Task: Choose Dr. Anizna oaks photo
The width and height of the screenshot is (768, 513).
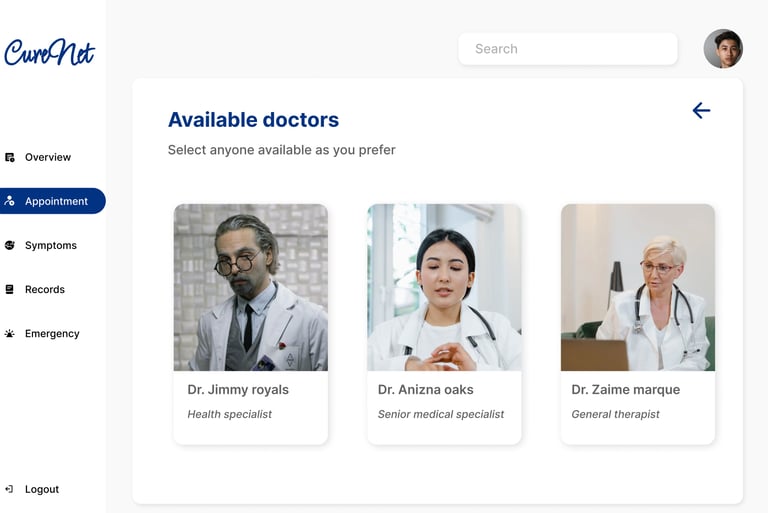Action: click(444, 288)
